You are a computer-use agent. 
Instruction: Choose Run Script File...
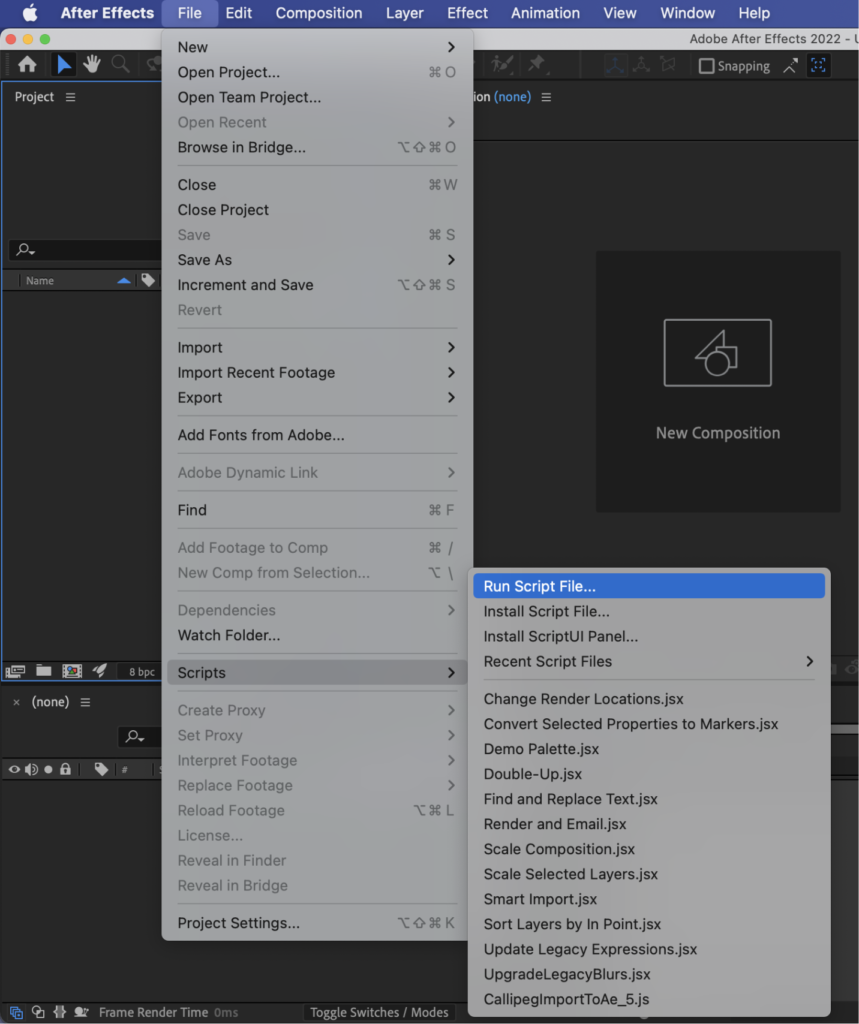[x=649, y=586]
